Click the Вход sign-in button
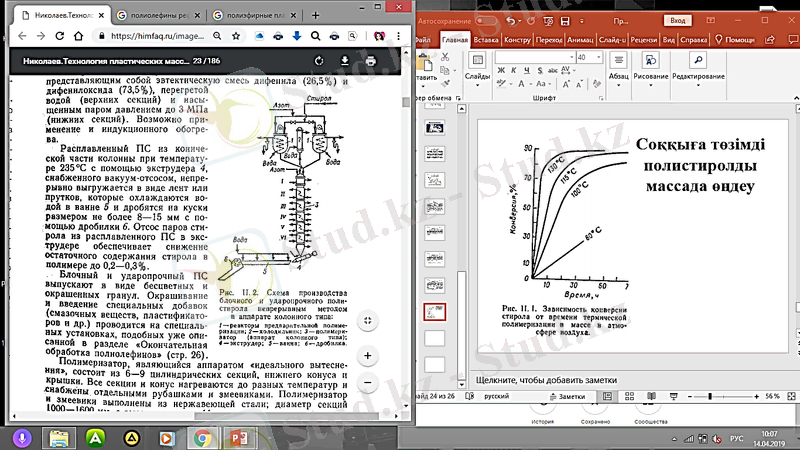 pyautogui.click(x=679, y=19)
